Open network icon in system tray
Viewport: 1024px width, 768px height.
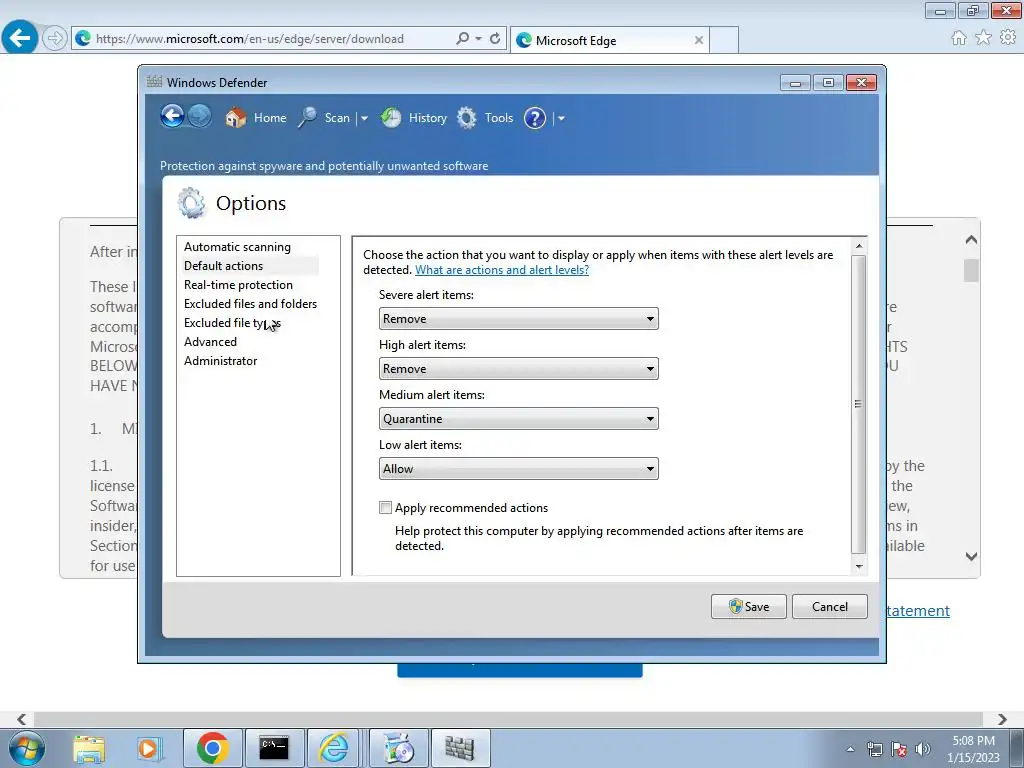tap(874, 750)
